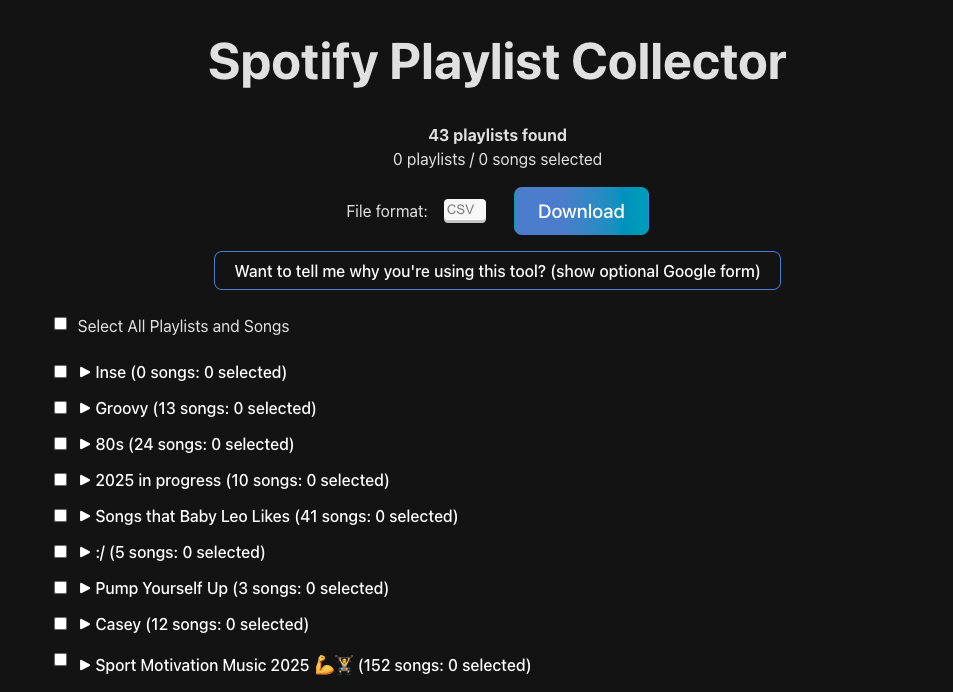
Task: Tick the 80s playlist checkbox
Action: 60,444
